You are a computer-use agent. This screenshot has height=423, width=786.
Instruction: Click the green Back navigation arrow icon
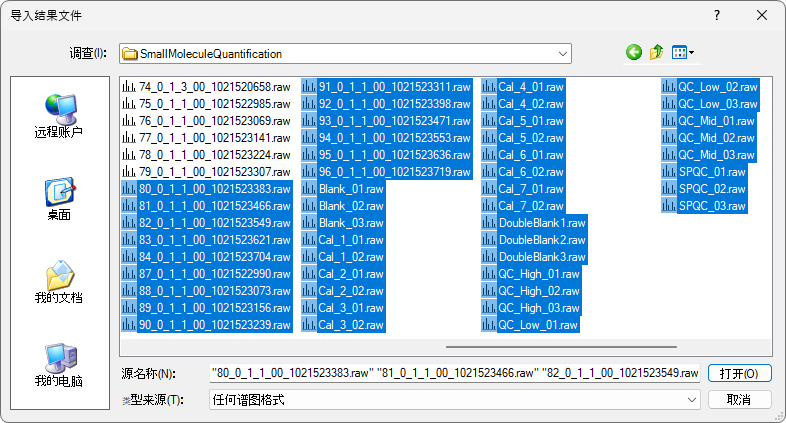point(633,53)
